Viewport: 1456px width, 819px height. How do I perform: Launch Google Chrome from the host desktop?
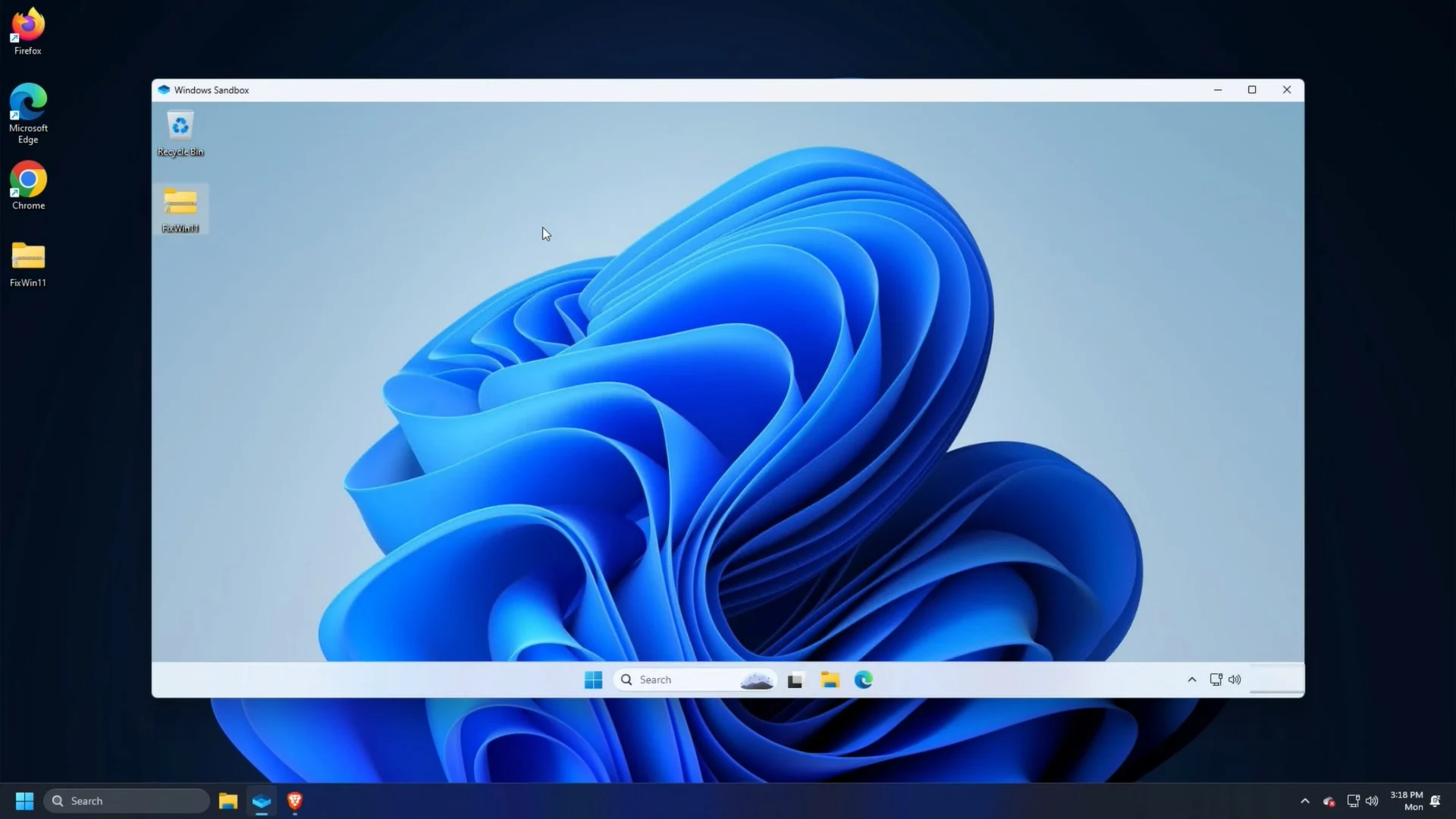(27, 180)
